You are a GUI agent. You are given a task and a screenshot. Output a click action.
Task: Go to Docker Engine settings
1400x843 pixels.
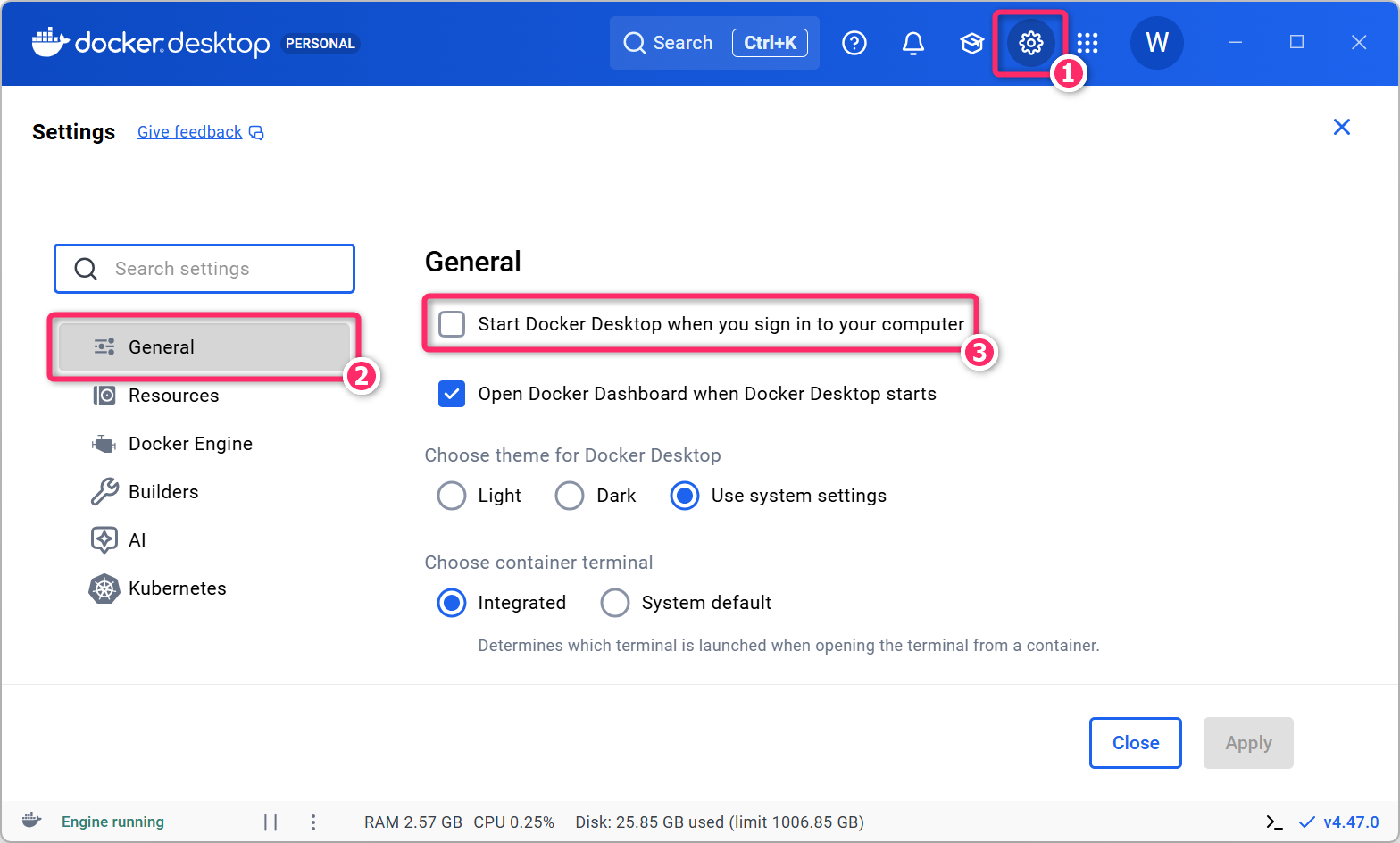(x=189, y=444)
